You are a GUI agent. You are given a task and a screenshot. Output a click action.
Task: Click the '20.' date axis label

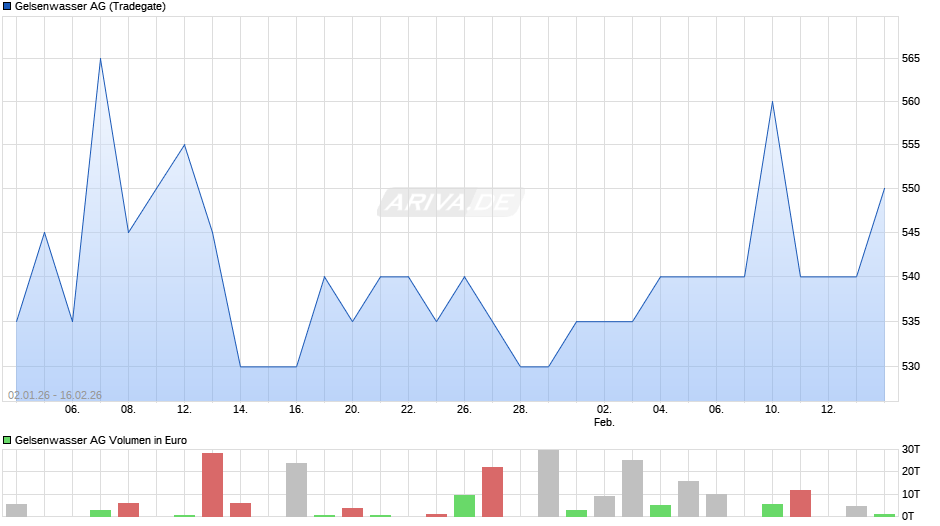352,410
